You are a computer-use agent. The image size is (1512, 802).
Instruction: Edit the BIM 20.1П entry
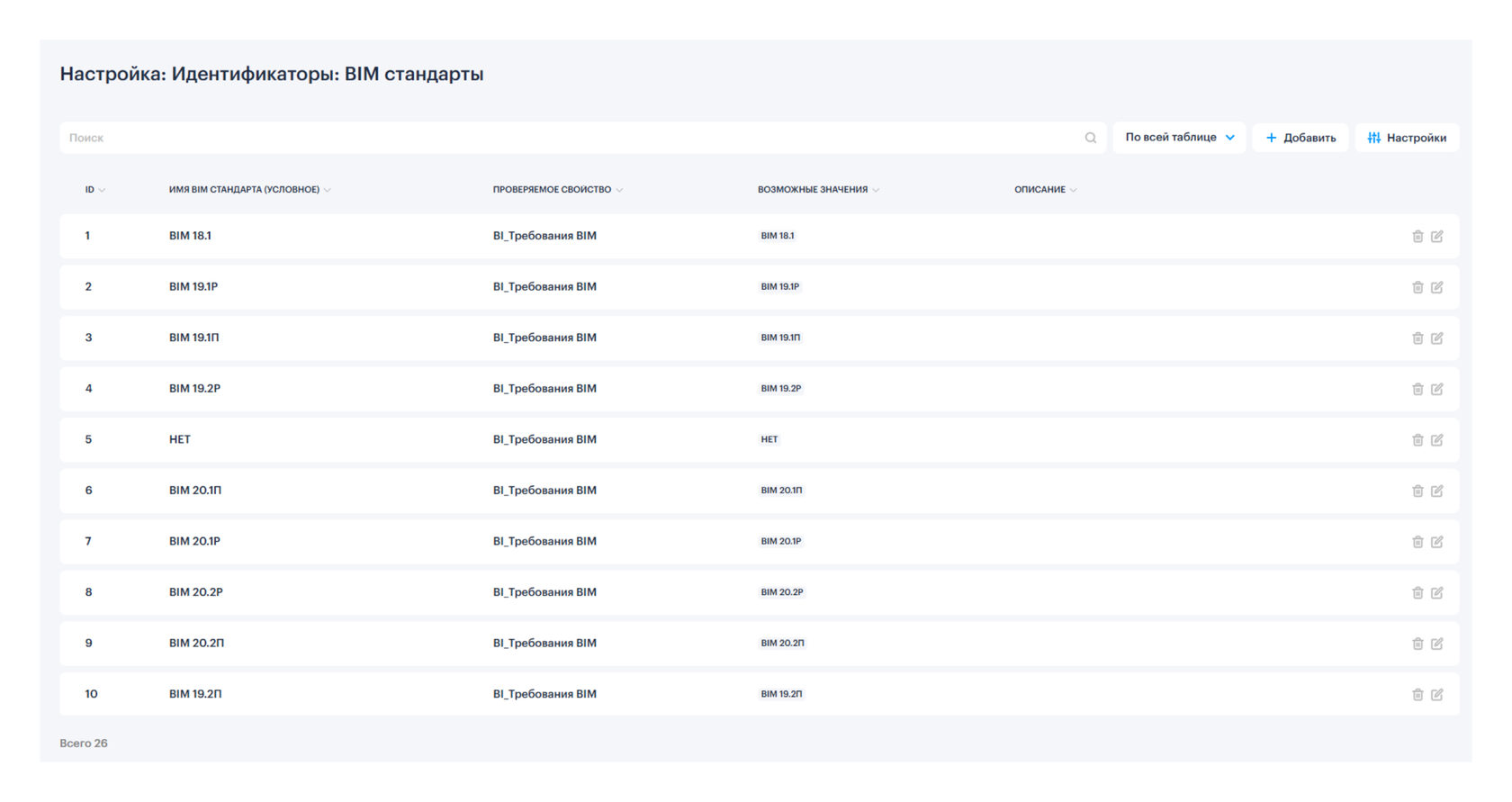1437,491
